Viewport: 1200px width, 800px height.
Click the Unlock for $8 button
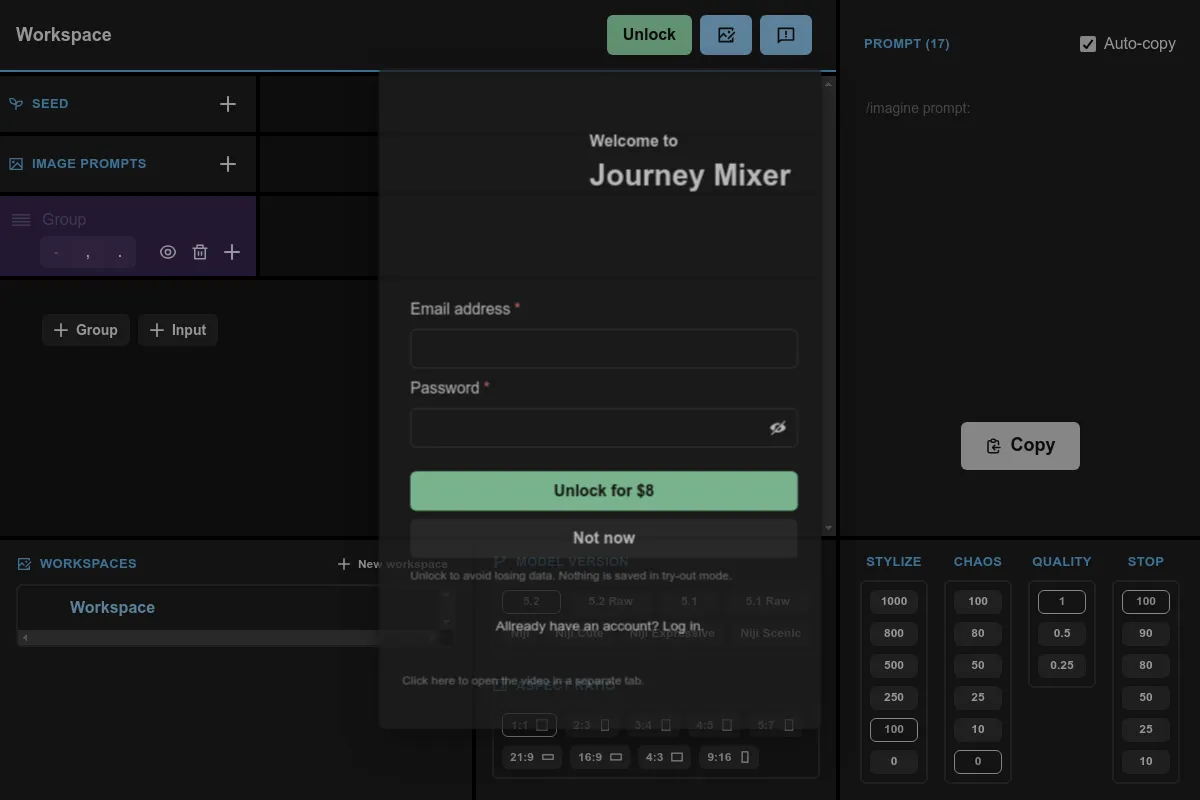(x=603, y=491)
